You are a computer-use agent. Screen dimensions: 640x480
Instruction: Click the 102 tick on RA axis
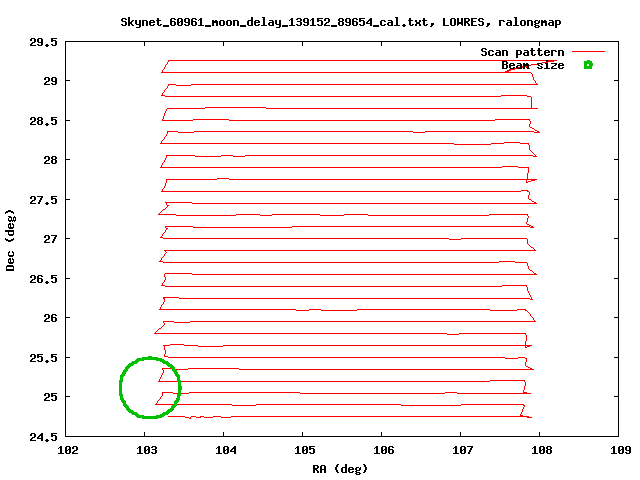tap(66, 450)
